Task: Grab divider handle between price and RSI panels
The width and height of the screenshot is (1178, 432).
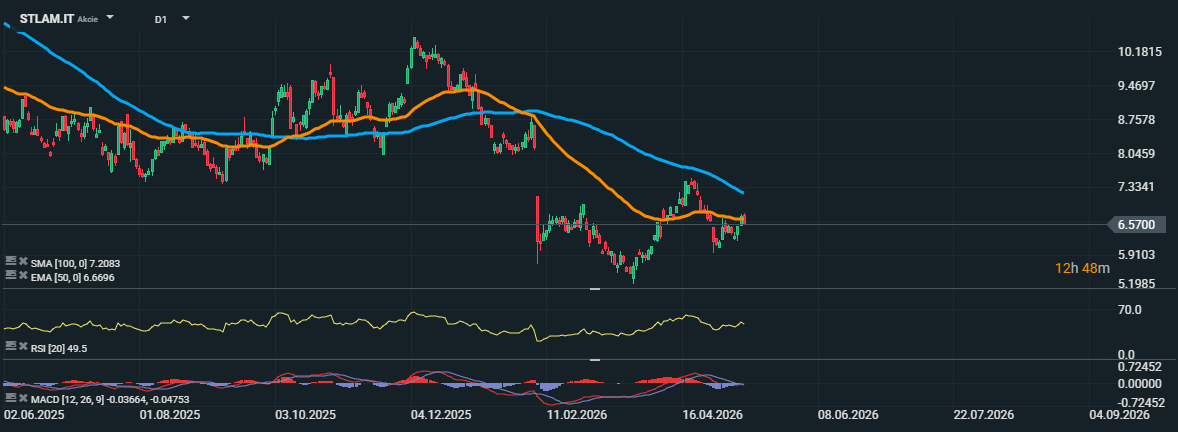Action: 595,289
